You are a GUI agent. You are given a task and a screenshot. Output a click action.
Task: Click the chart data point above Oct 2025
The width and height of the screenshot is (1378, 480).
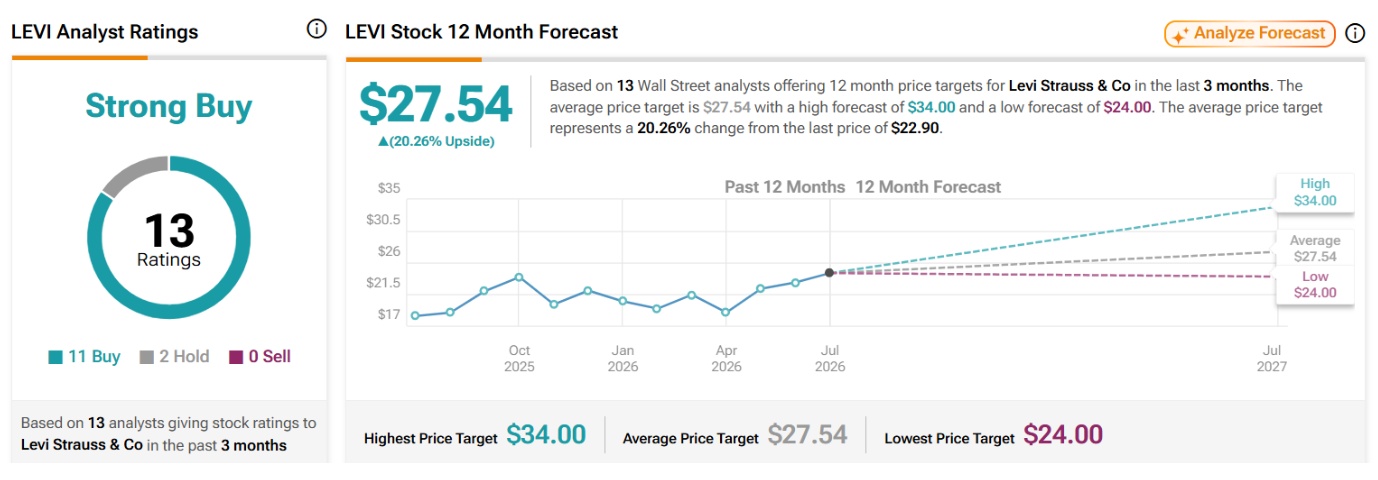click(519, 277)
